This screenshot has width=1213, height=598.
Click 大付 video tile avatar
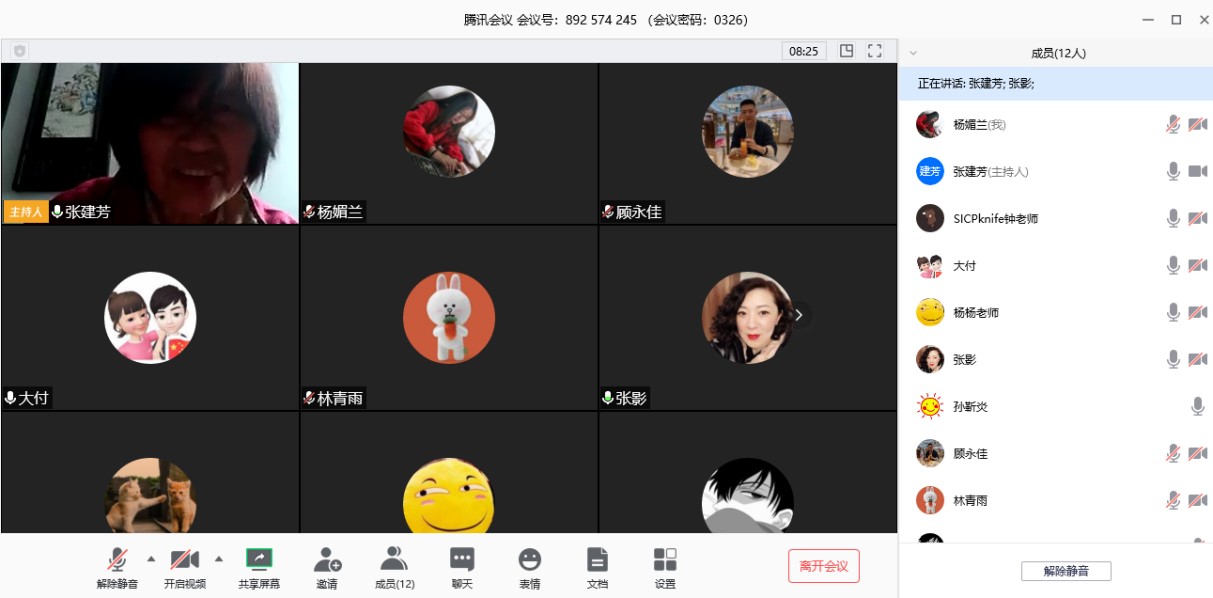coord(150,318)
